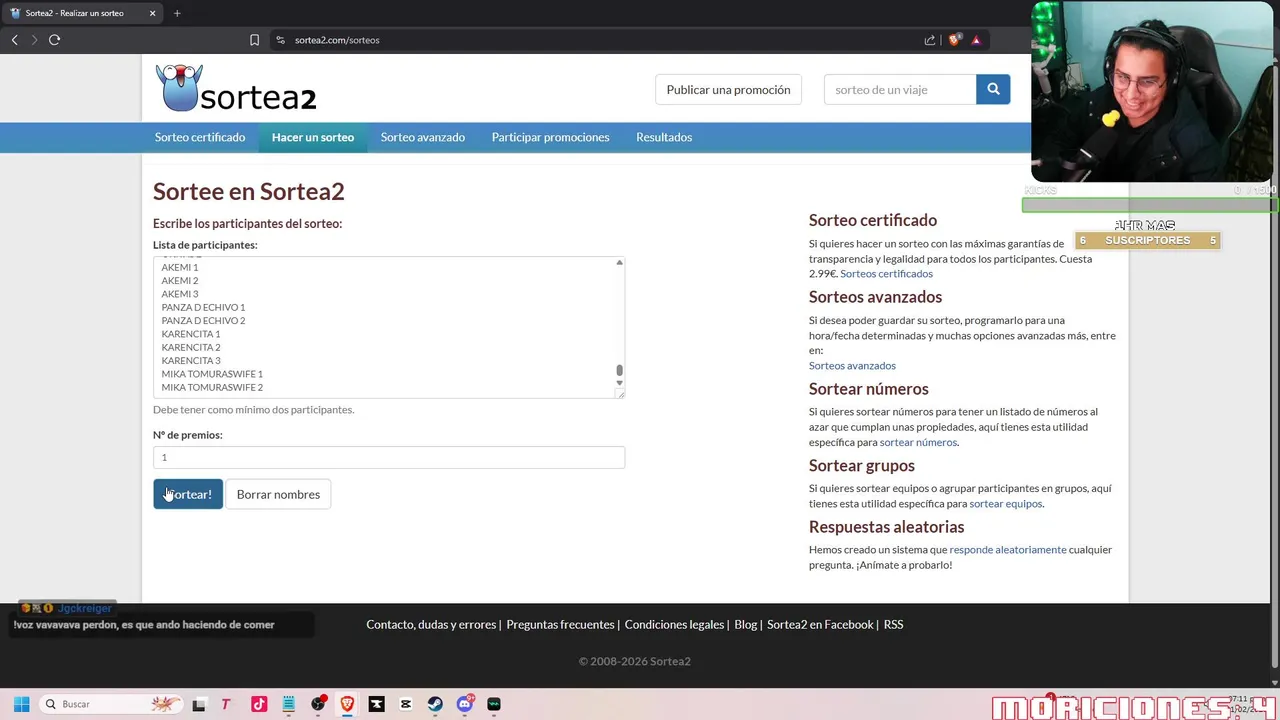The height and width of the screenshot is (720, 1280).
Task: Click the Windows taskbar Buscar search box
Action: 110,704
